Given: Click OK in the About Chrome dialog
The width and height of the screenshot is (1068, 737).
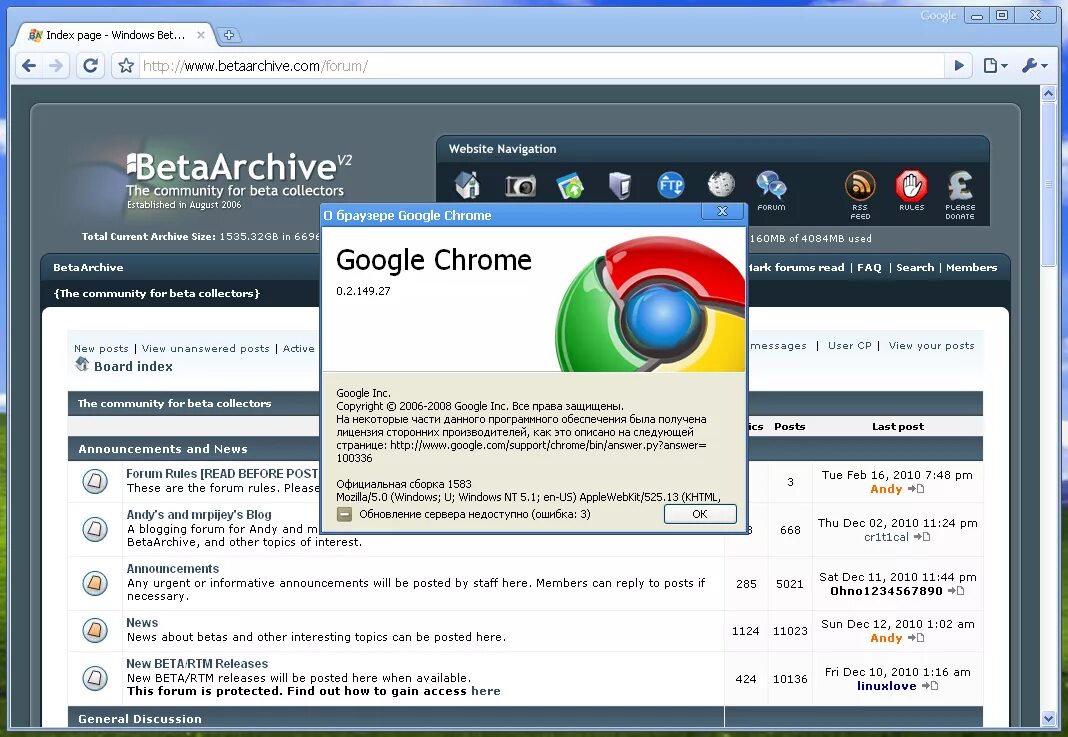Looking at the screenshot, I should [700, 514].
